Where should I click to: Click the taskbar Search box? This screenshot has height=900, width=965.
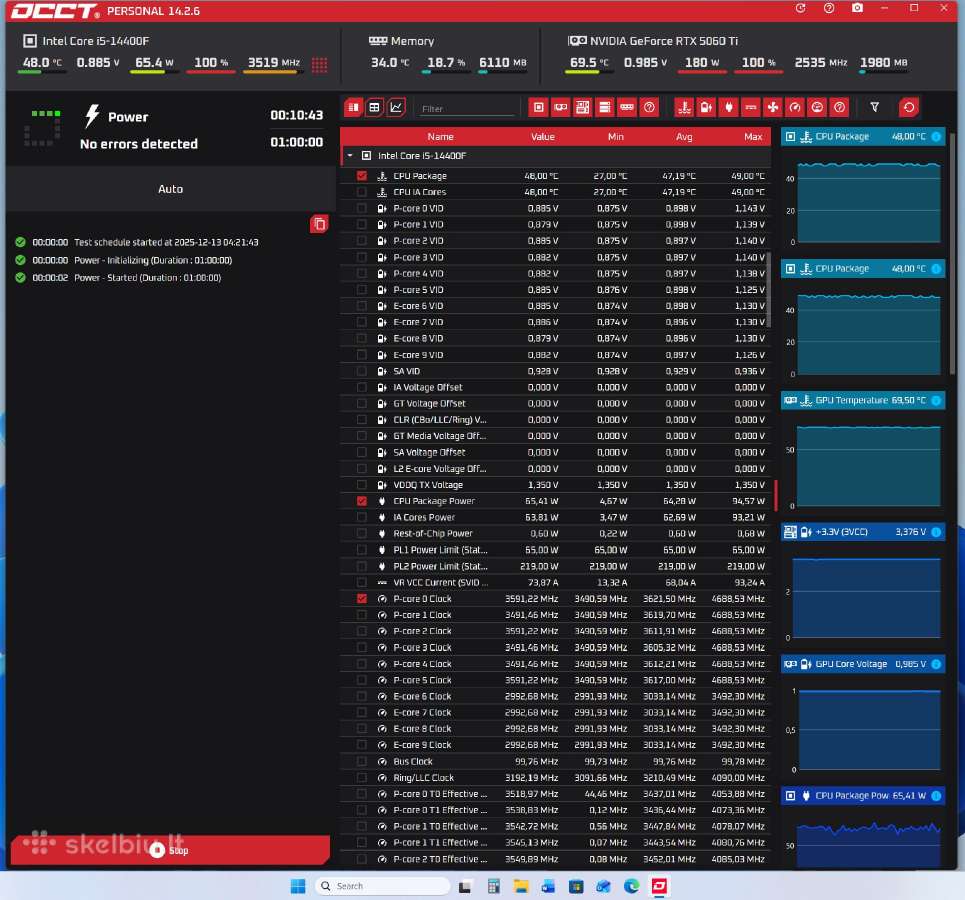(x=382, y=886)
